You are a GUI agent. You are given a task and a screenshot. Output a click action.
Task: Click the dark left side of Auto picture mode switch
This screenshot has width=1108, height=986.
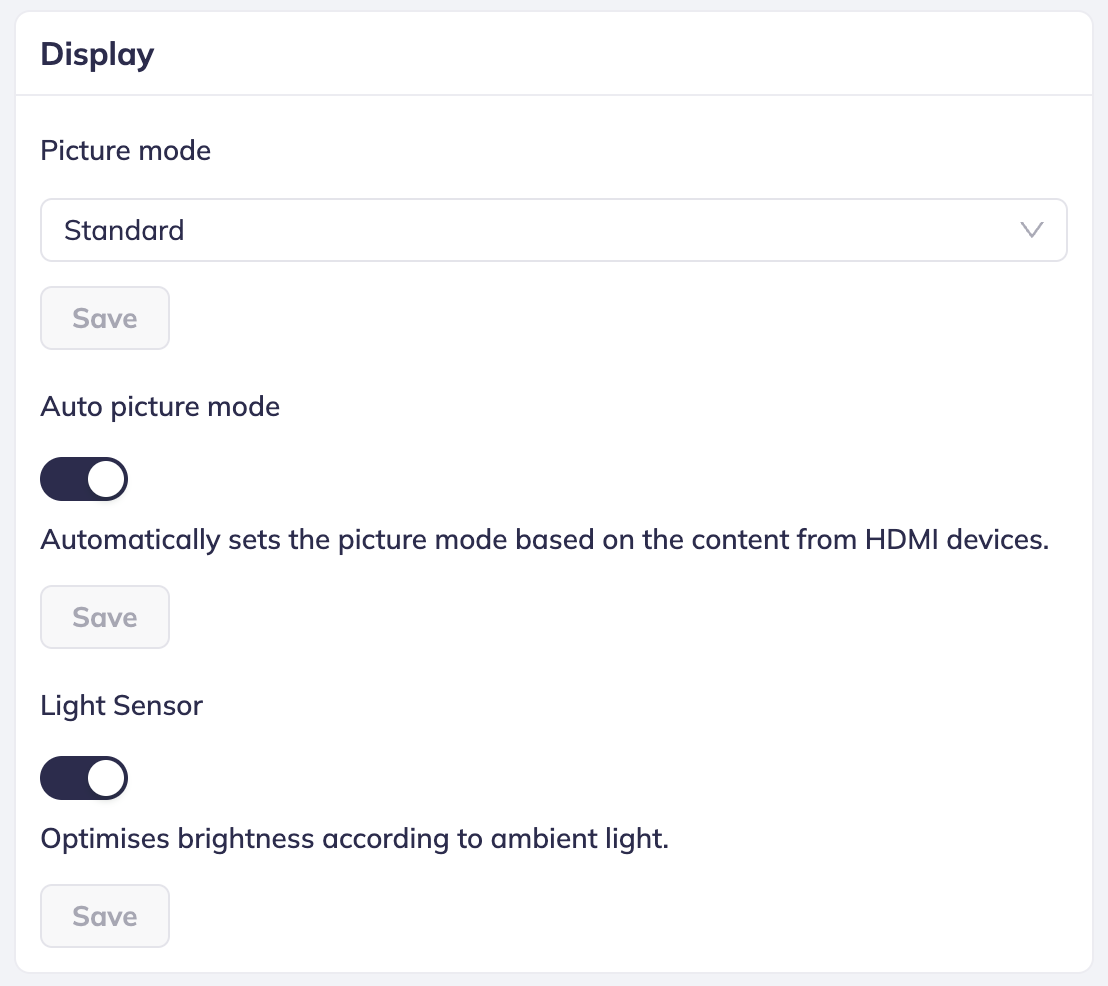click(61, 480)
